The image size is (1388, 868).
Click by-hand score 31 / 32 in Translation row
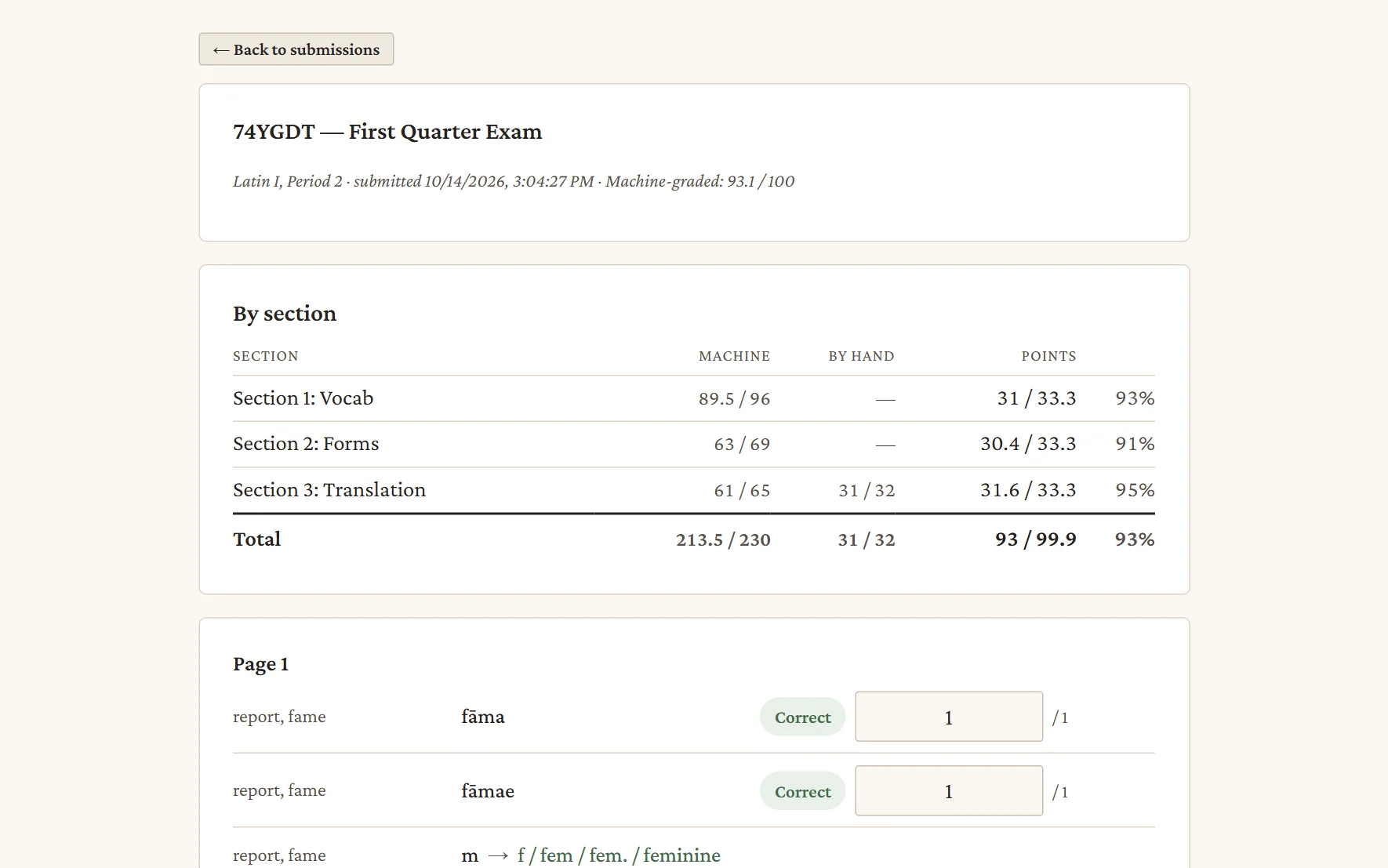[x=867, y=491]
